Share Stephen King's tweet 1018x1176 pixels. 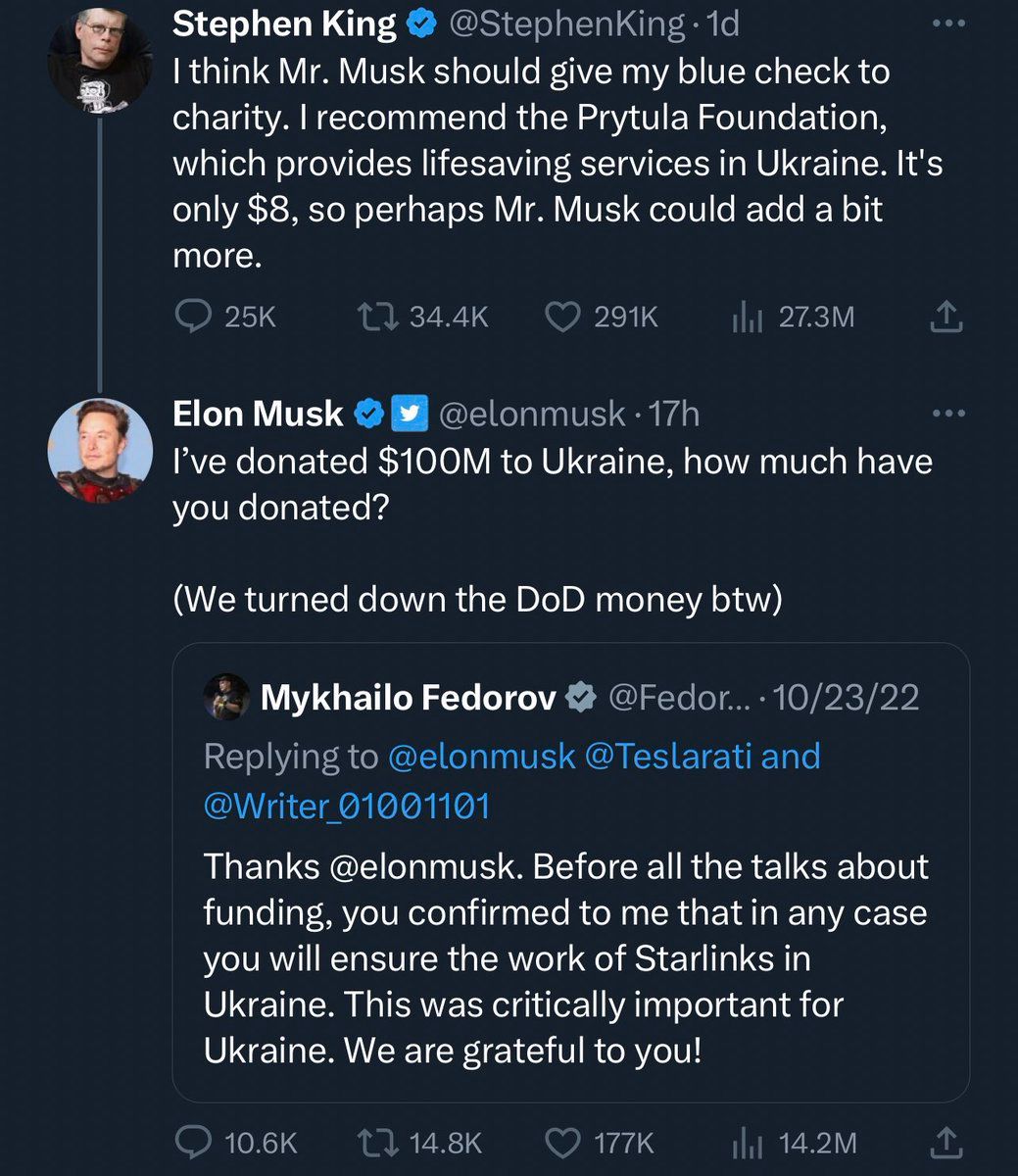[x=945, y=317]
